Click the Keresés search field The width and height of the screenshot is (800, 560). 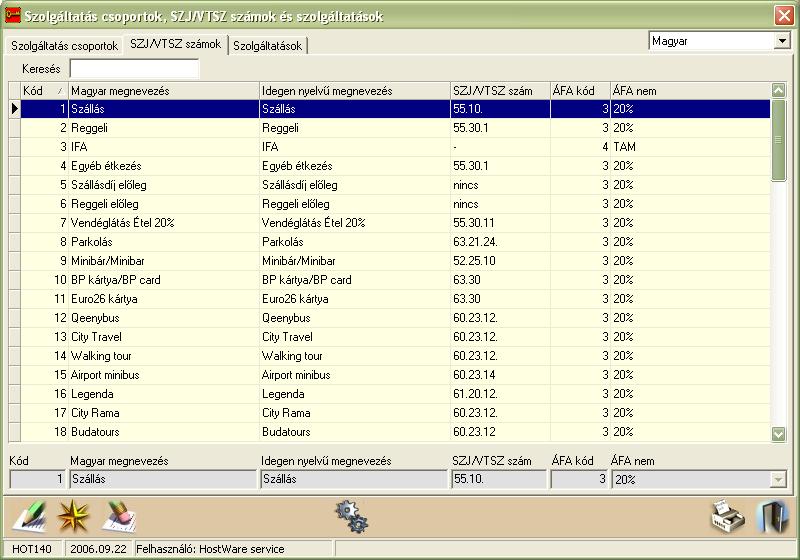coord(134,68)
